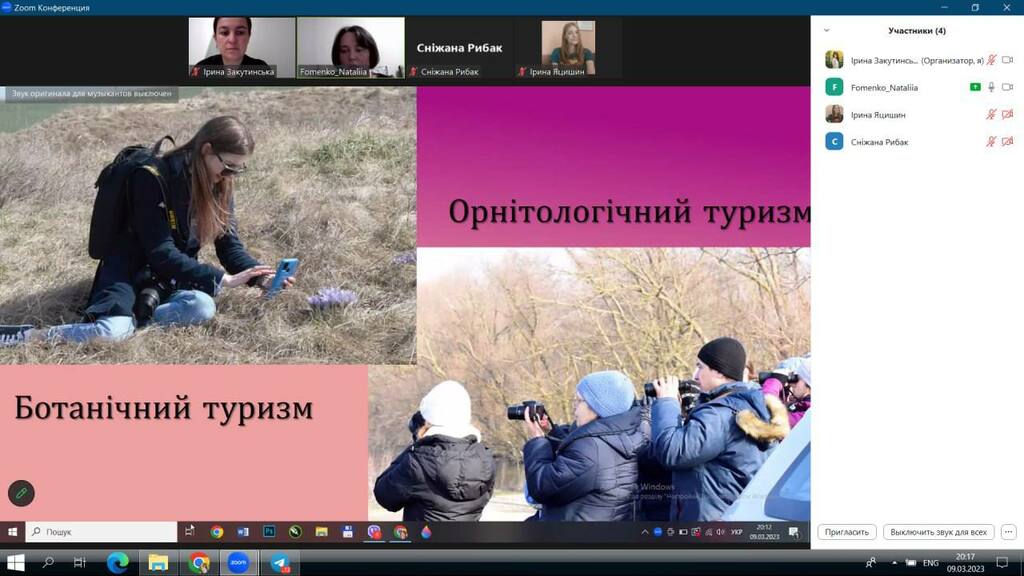Click Выключить звук для всех button
This screenshot has height=576, width=1024.
(939, 532)
